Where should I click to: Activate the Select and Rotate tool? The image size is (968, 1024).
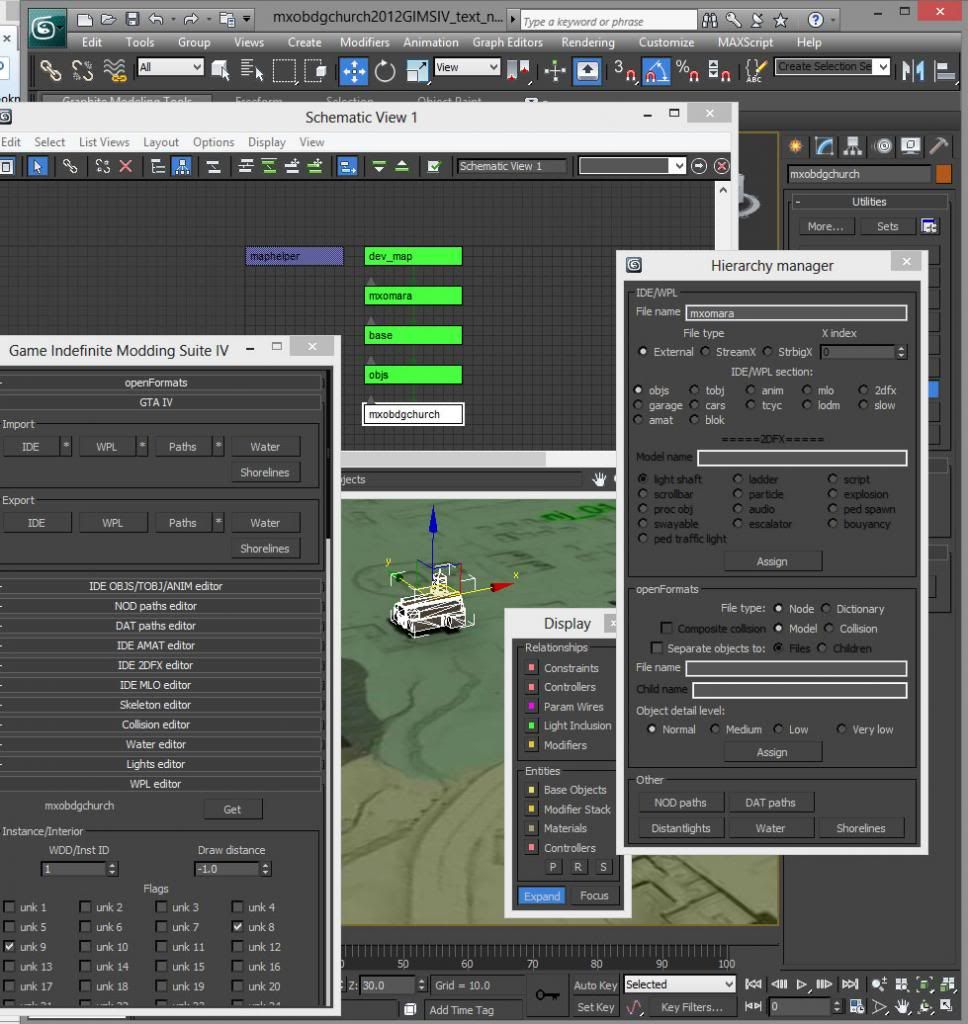tap(385, 71)
